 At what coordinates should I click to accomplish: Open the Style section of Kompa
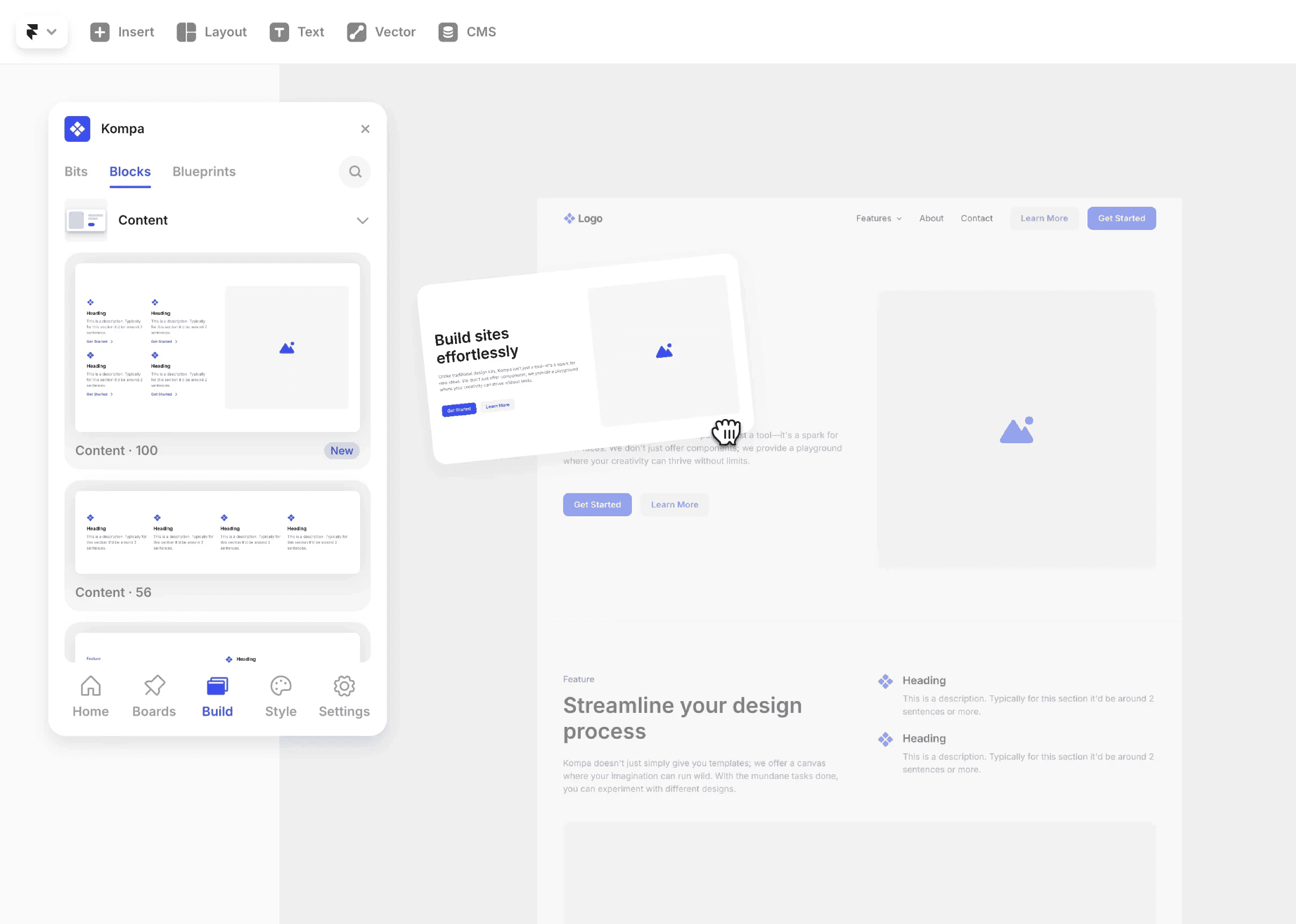tap(280, 695)
